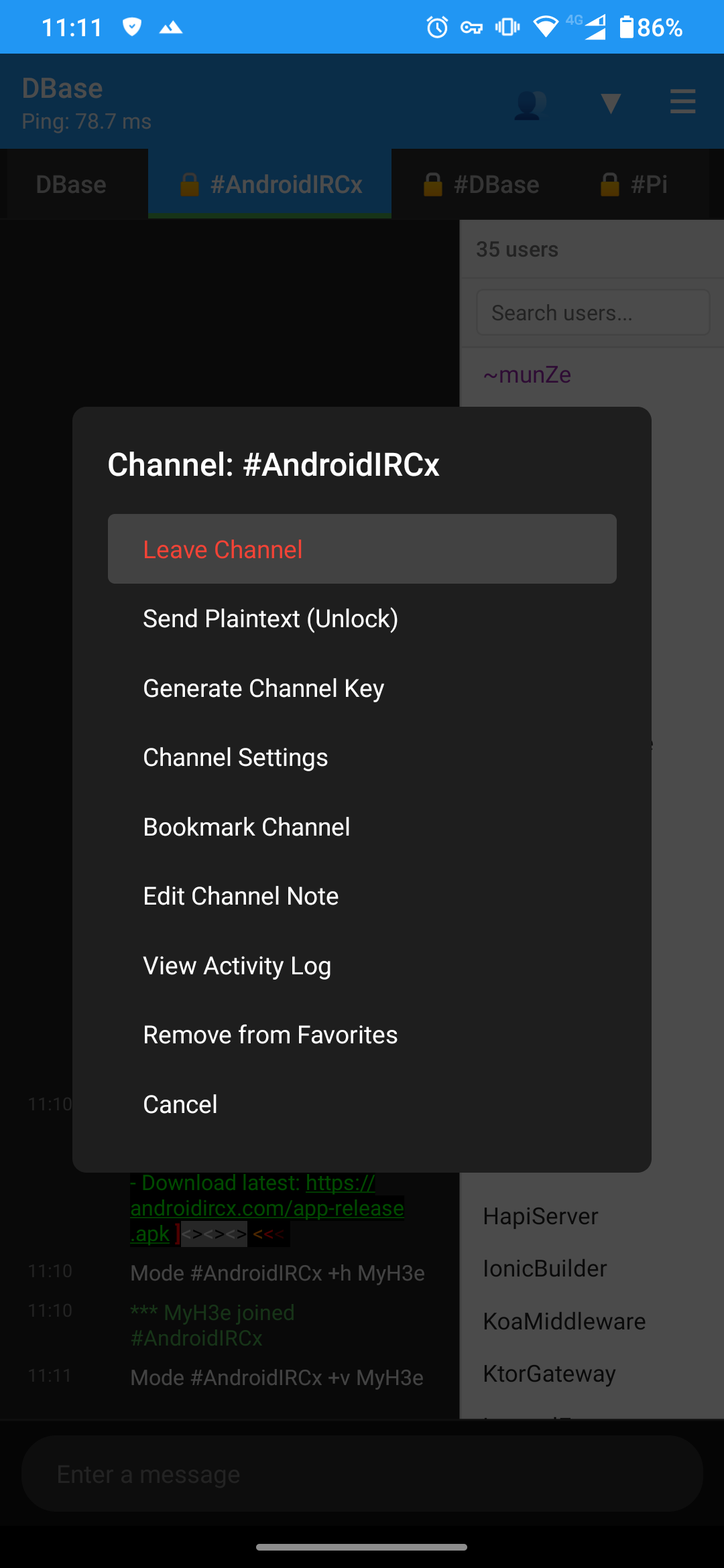
Task: Switch to the #DBase channel tab
Action: point(497,184)
